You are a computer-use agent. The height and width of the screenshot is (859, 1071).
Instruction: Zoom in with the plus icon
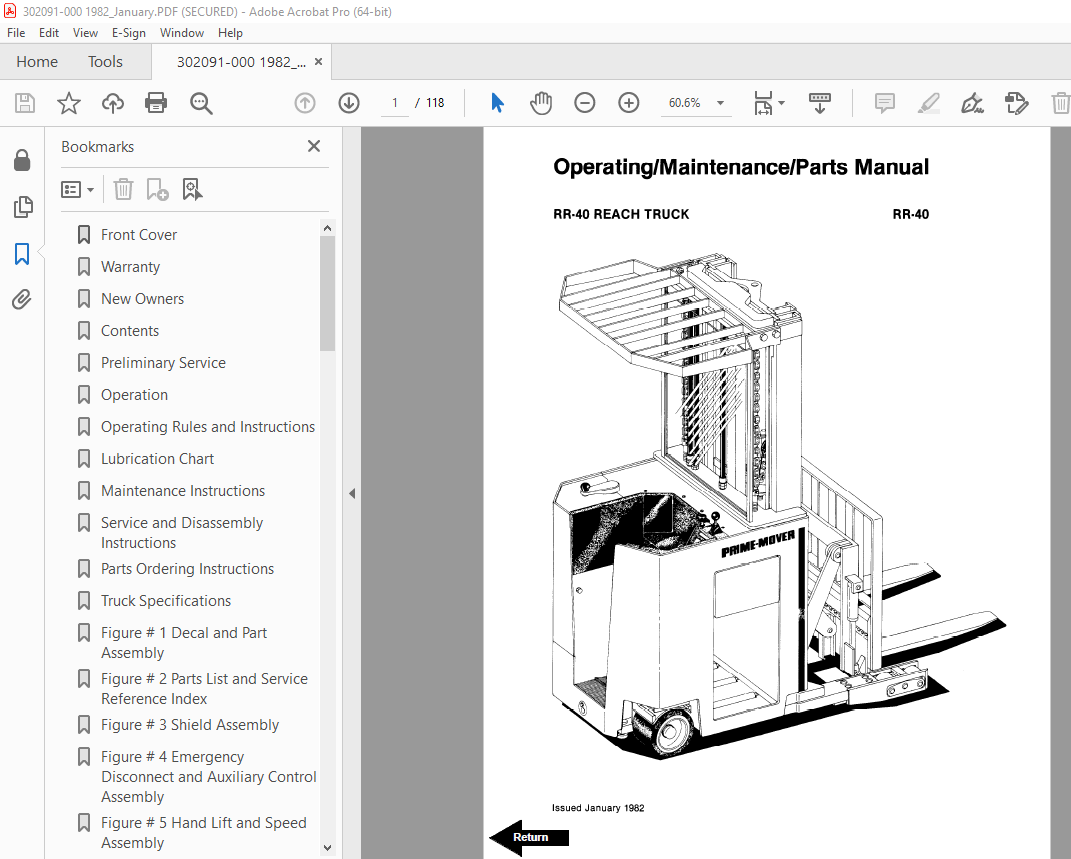coord(628,103)
